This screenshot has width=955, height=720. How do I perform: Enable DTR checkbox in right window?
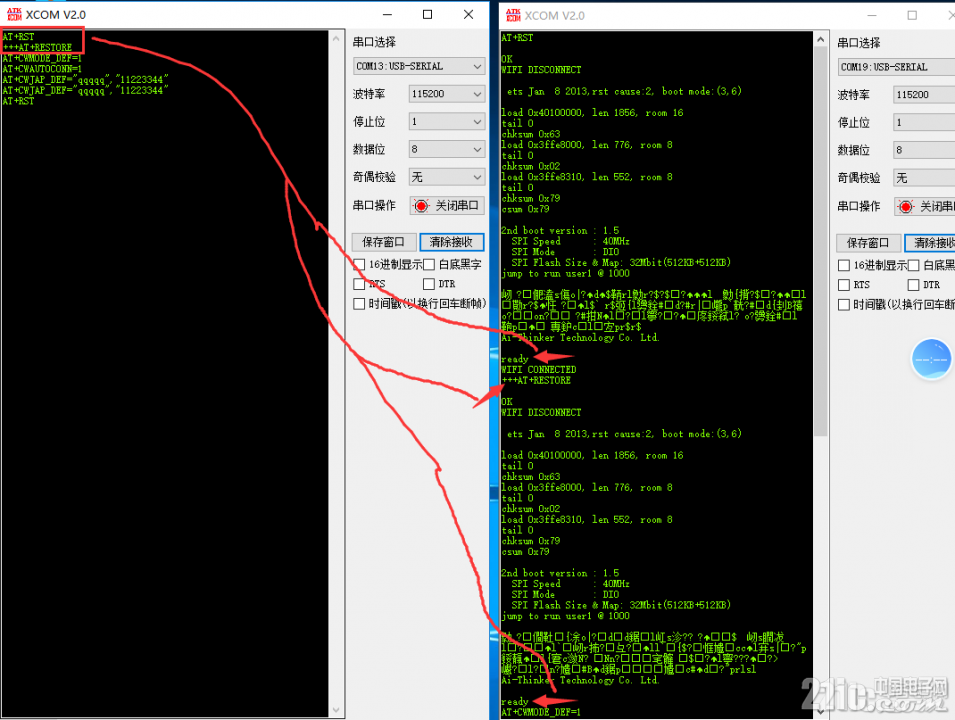(913, 285)
